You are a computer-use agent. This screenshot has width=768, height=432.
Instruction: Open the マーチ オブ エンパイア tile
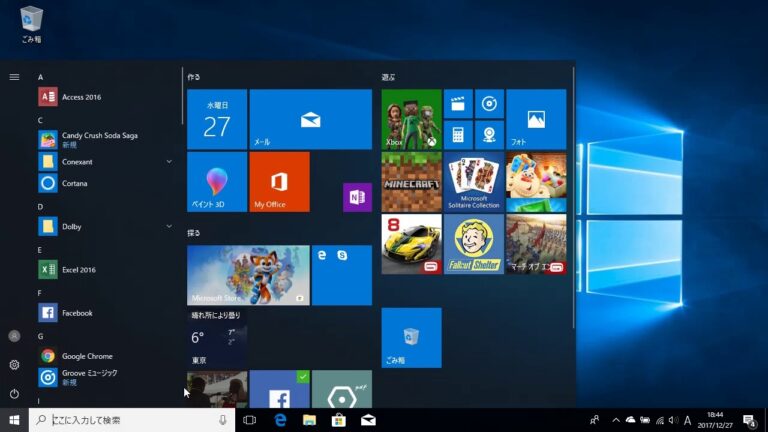coord(536,244)
